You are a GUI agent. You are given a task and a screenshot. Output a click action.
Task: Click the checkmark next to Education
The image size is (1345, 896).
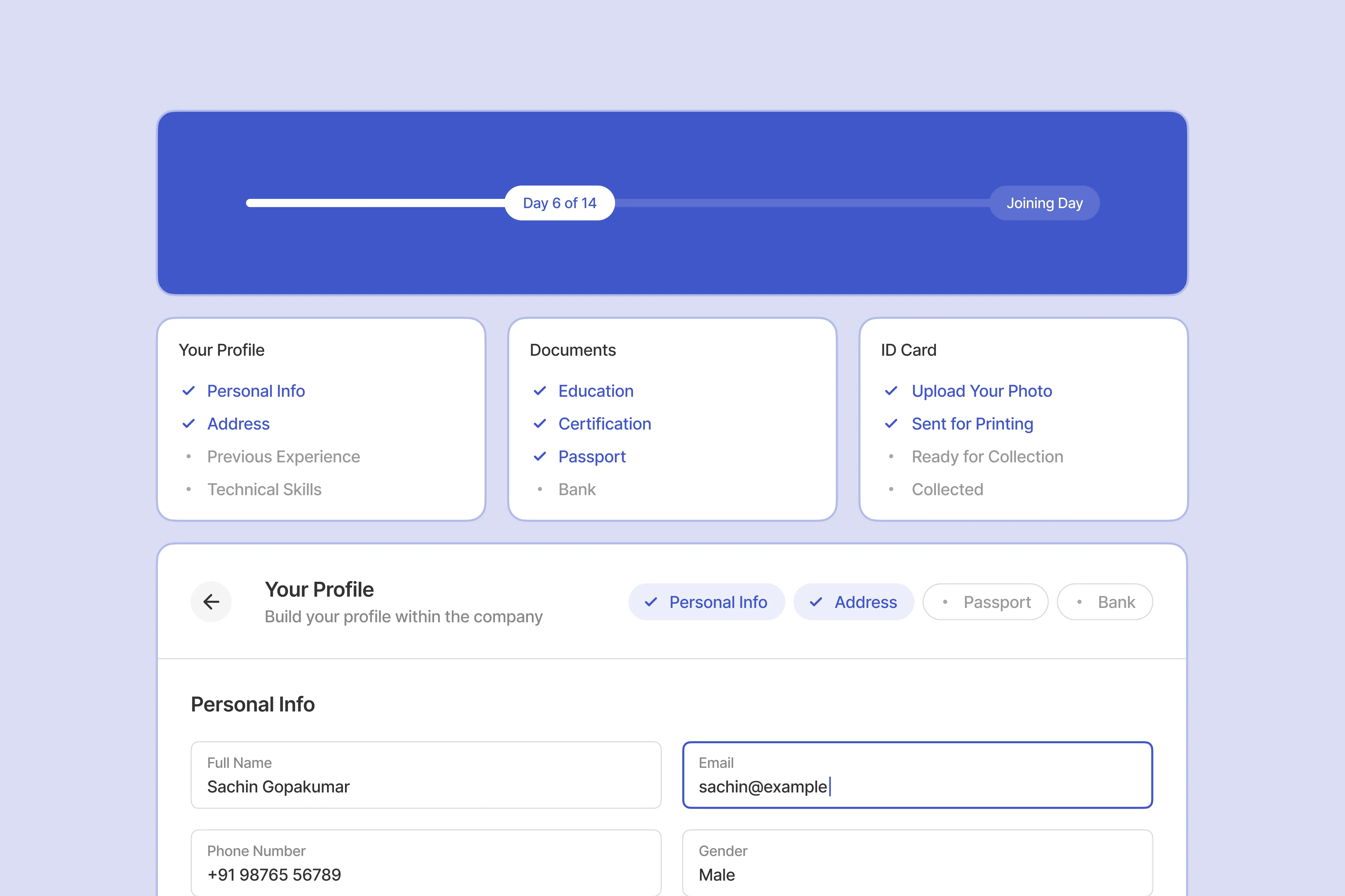click(539, 391)
